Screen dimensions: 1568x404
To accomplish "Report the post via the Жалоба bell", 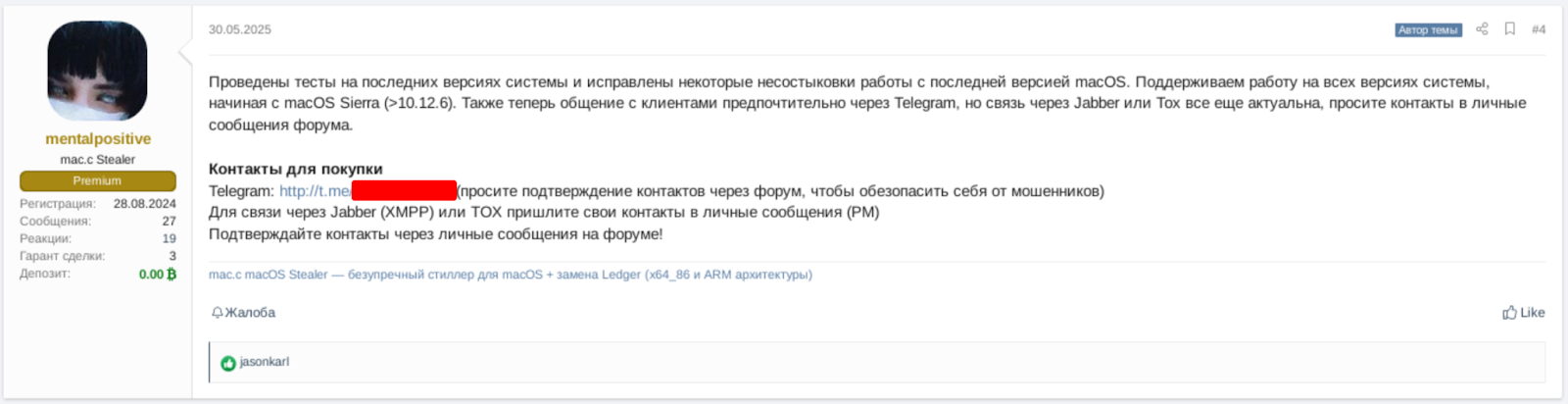I will (x=243, y=313).
